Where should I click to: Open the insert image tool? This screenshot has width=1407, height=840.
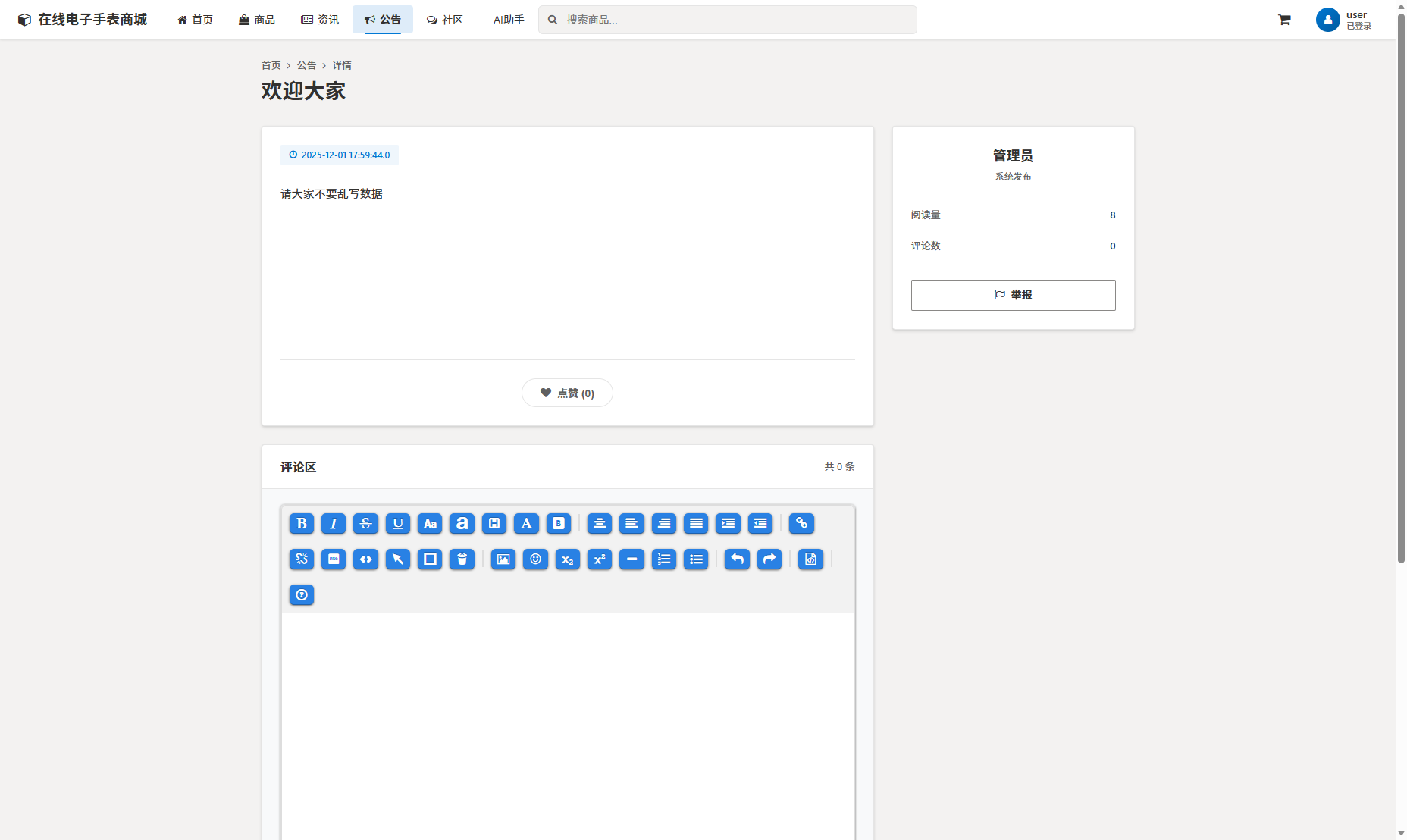(503, 559)
